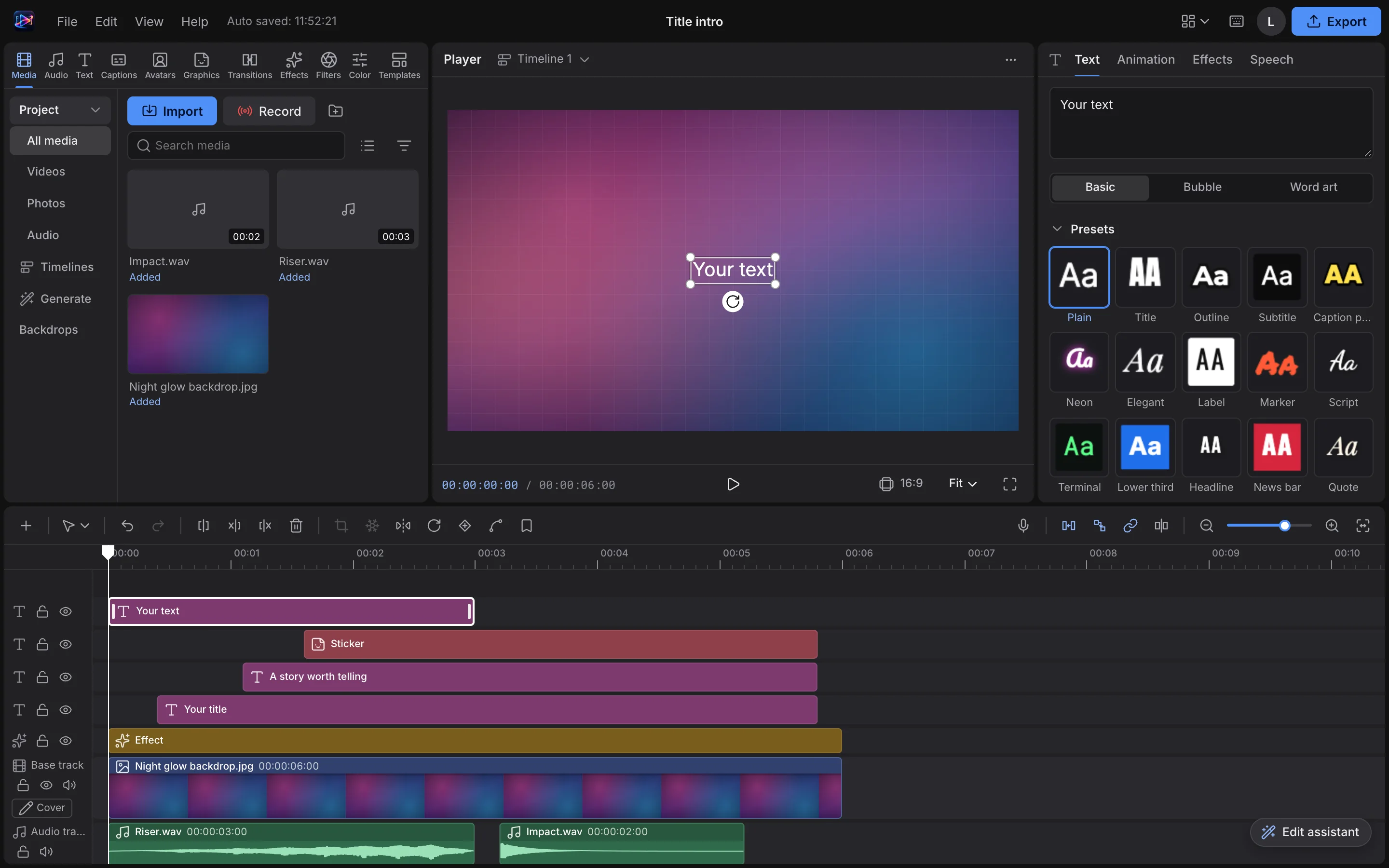
Task: Expand the Project dropdown
Action: click(60, 109)
